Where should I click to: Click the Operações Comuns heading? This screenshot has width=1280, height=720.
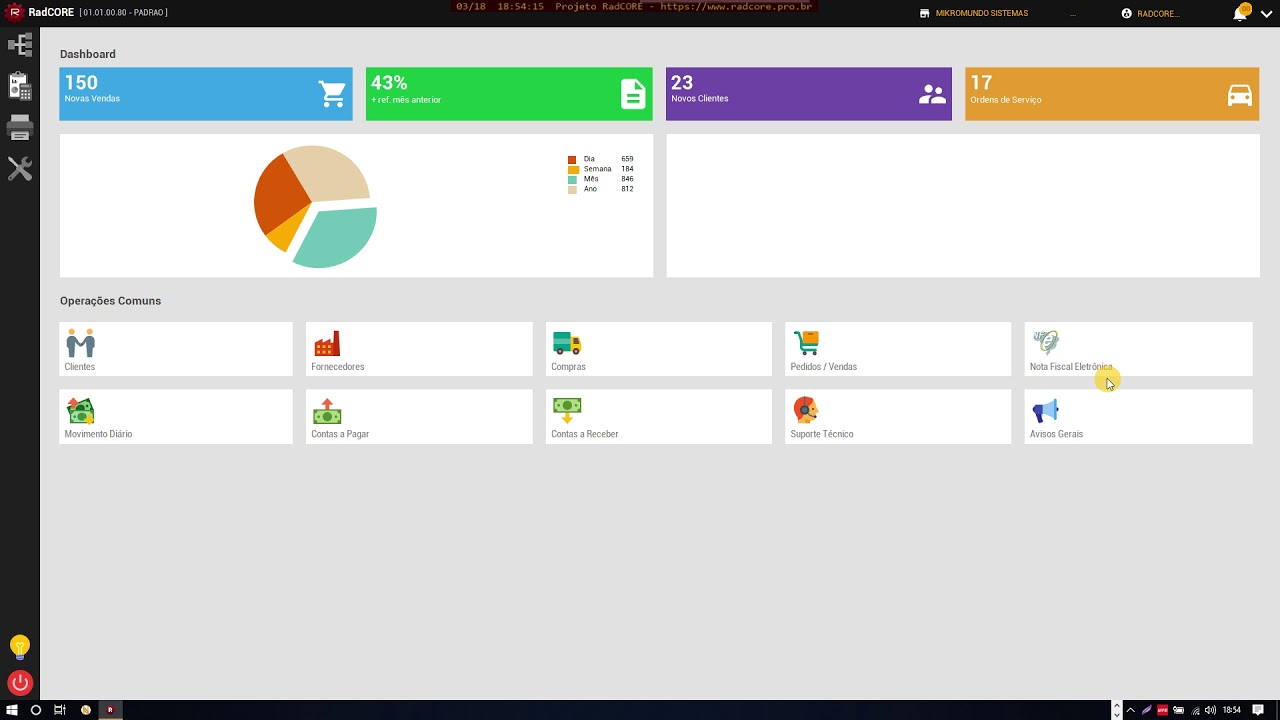click(x=110, y=301)
